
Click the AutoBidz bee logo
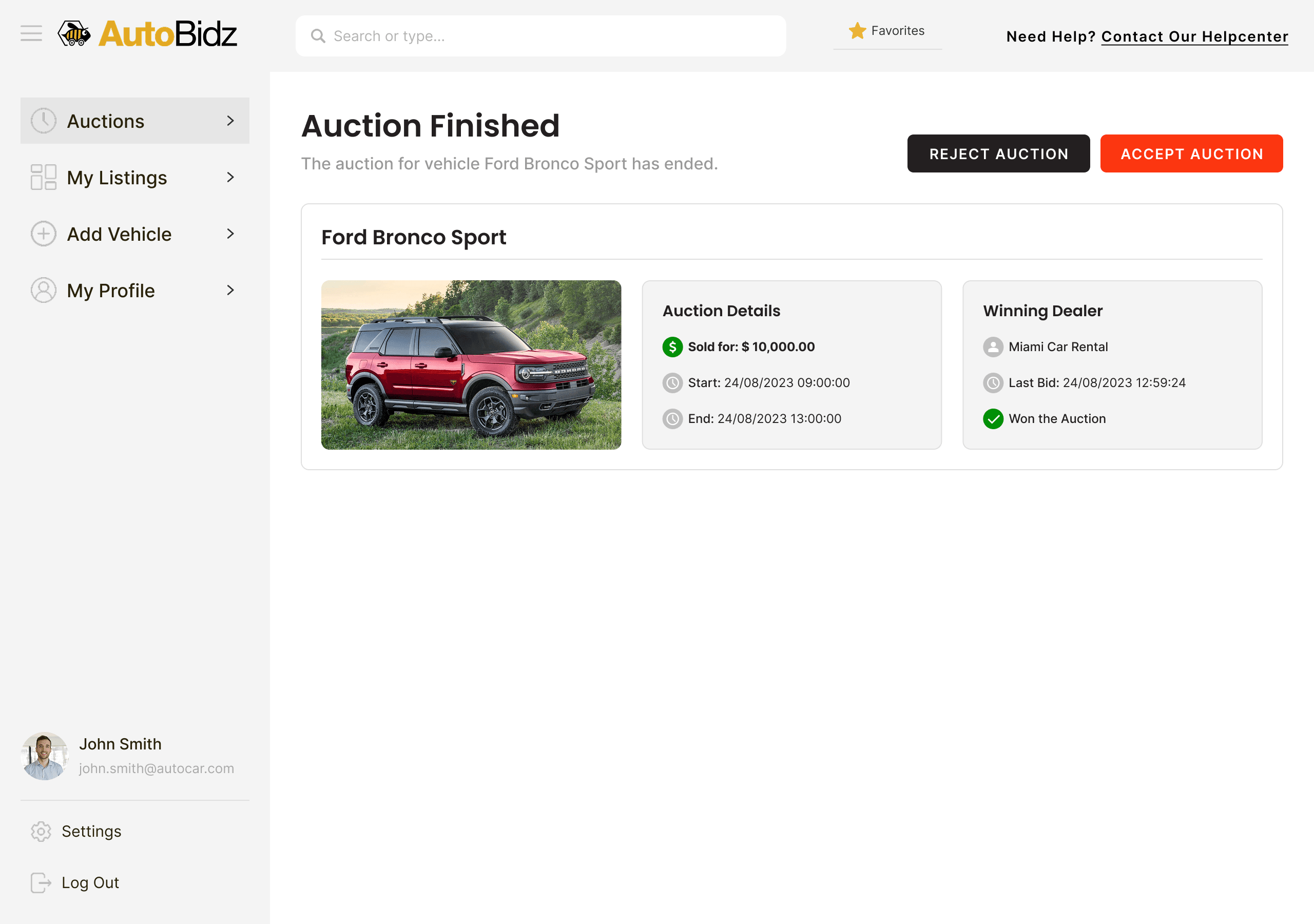click(x=74, y=34)
